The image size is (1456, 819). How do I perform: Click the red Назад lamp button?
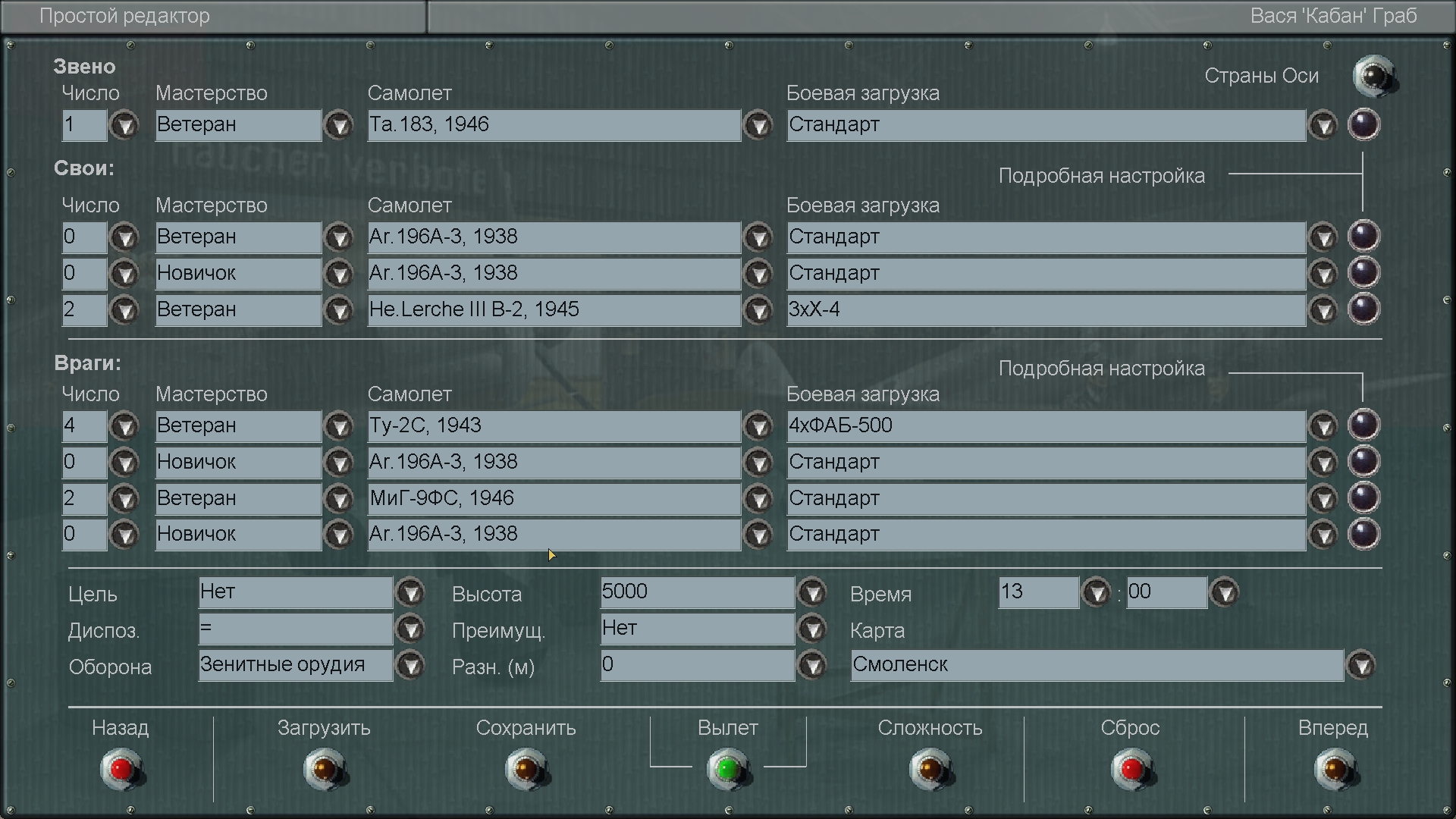[121, 769]
